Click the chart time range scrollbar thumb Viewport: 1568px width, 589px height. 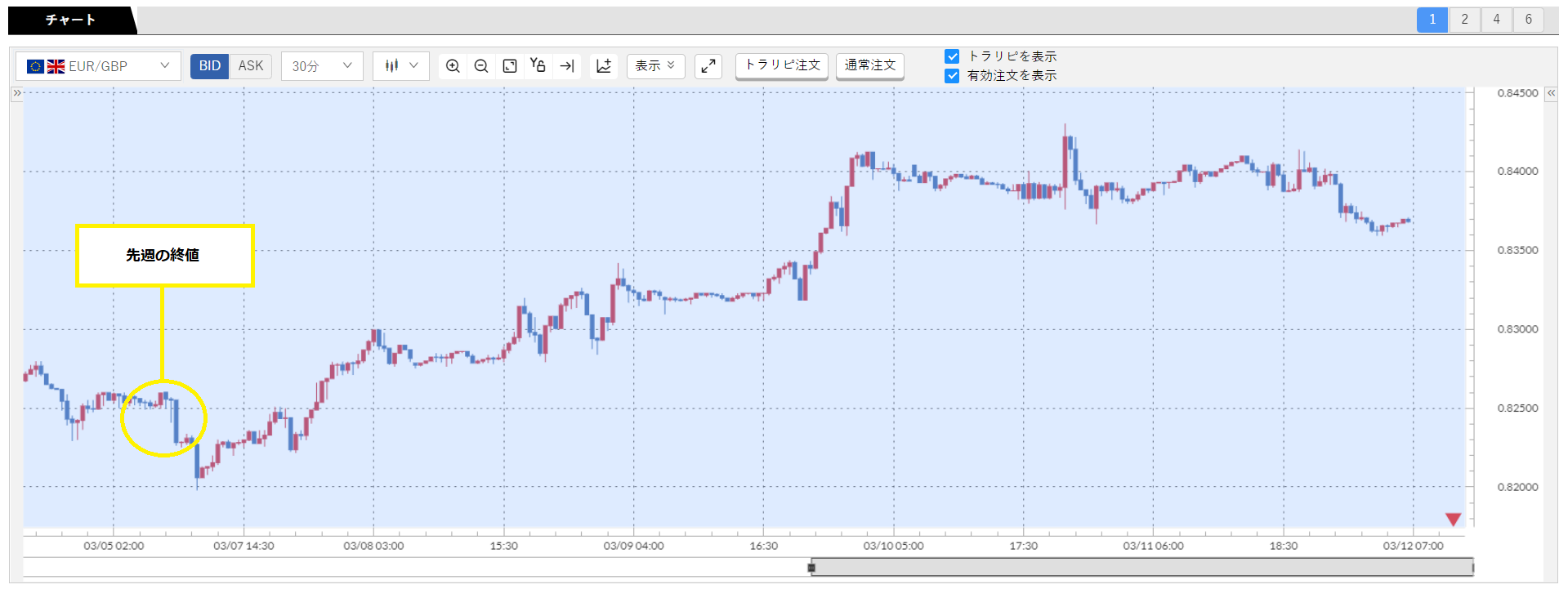[1142, 567]
